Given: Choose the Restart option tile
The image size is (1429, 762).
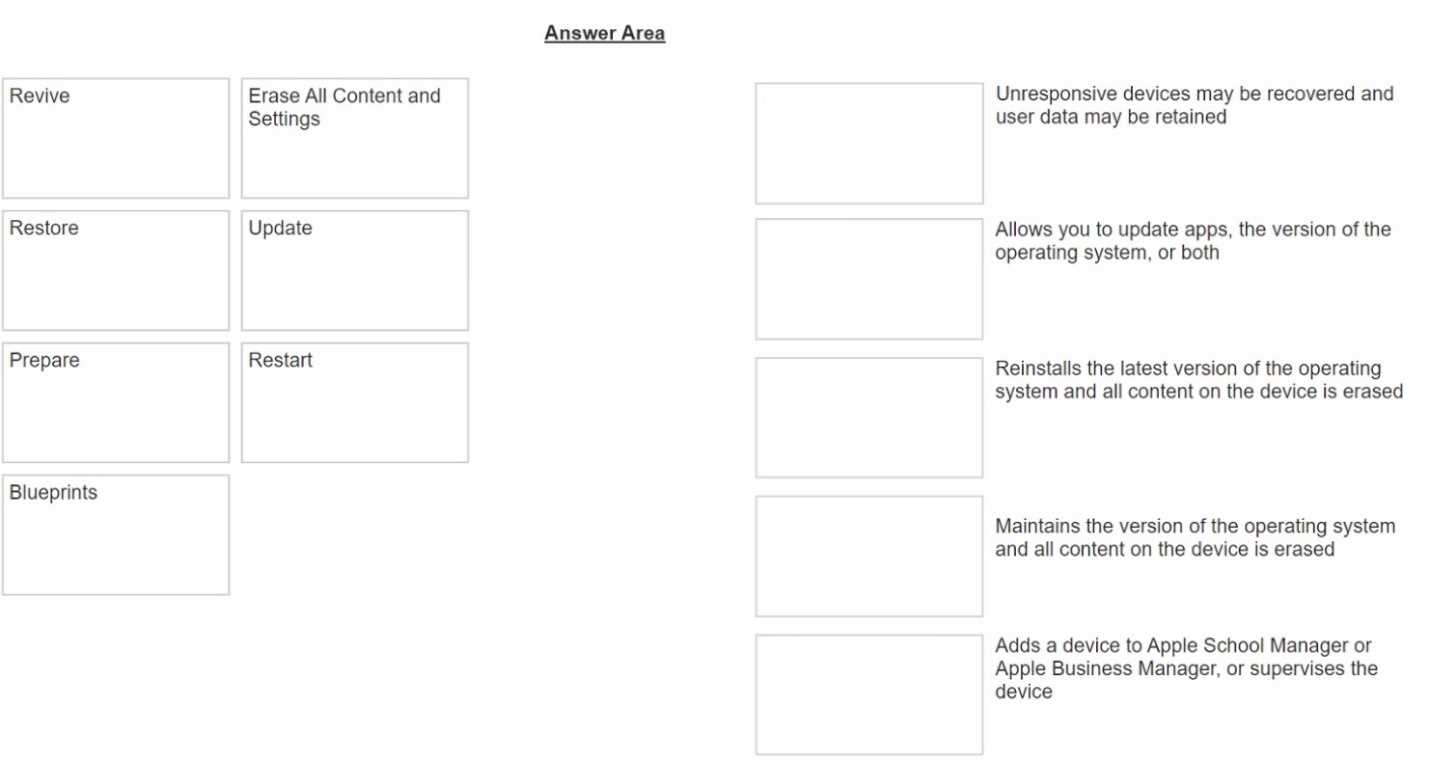Looking at the screenshot, I should coord(355,403).
